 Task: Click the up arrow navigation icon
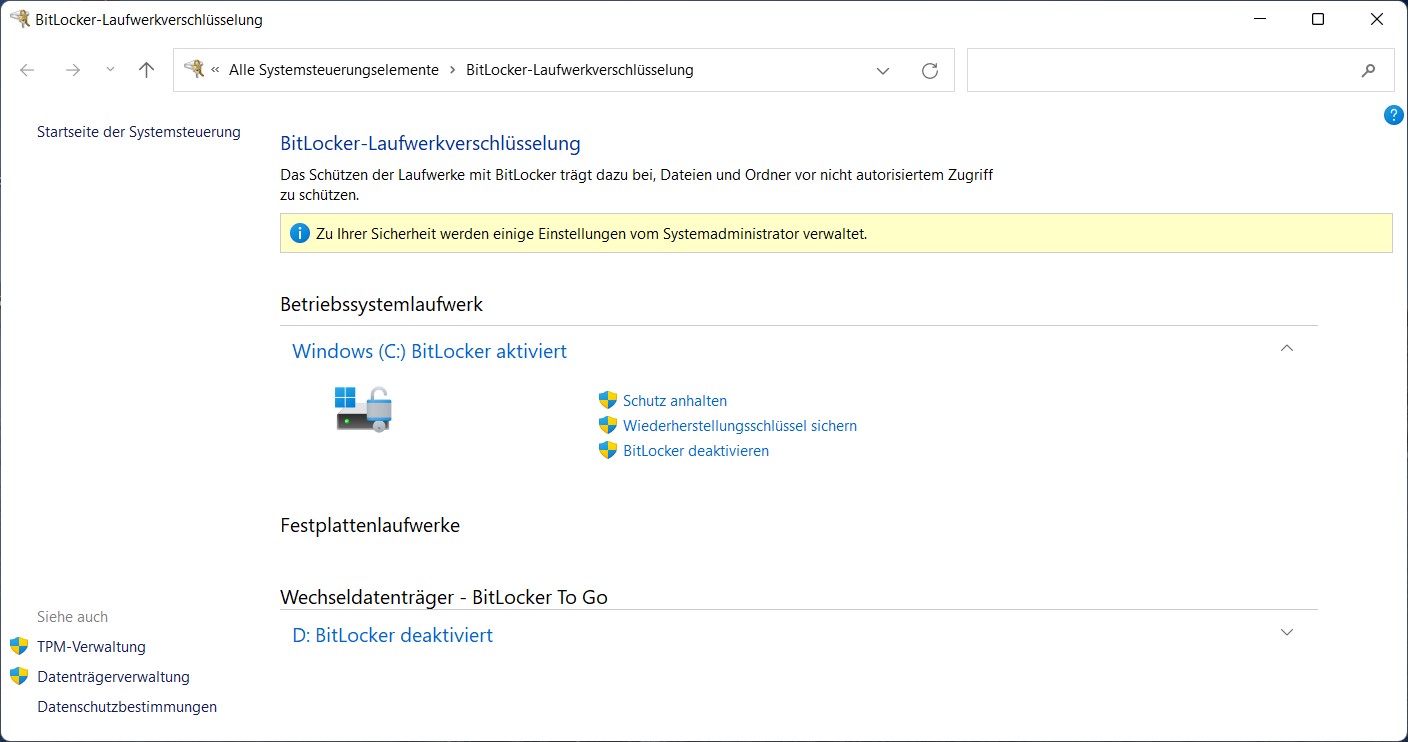click(x=147, y=70)
